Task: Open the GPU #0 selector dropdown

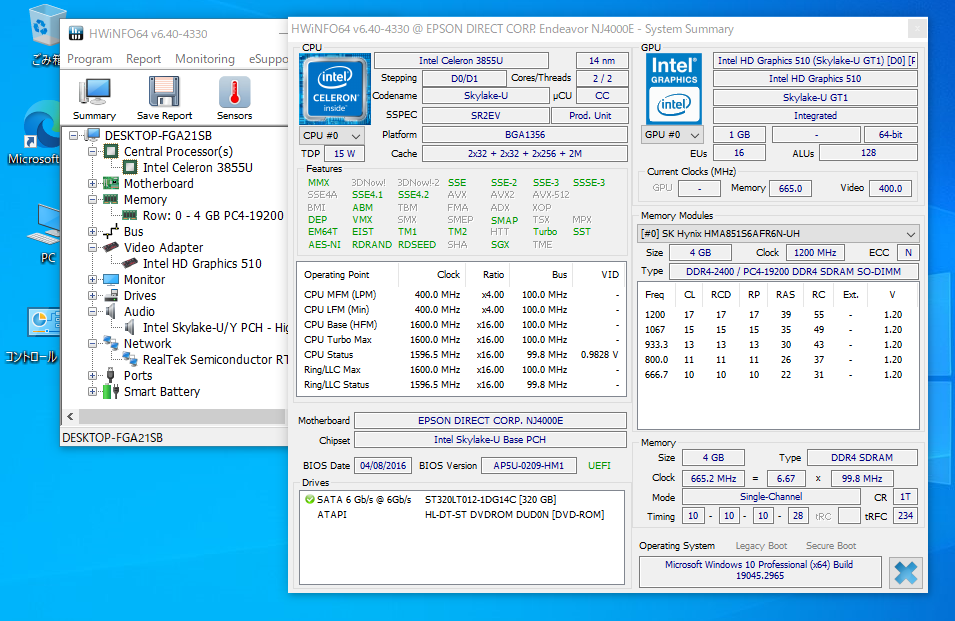Action: [x=673, y=135]
